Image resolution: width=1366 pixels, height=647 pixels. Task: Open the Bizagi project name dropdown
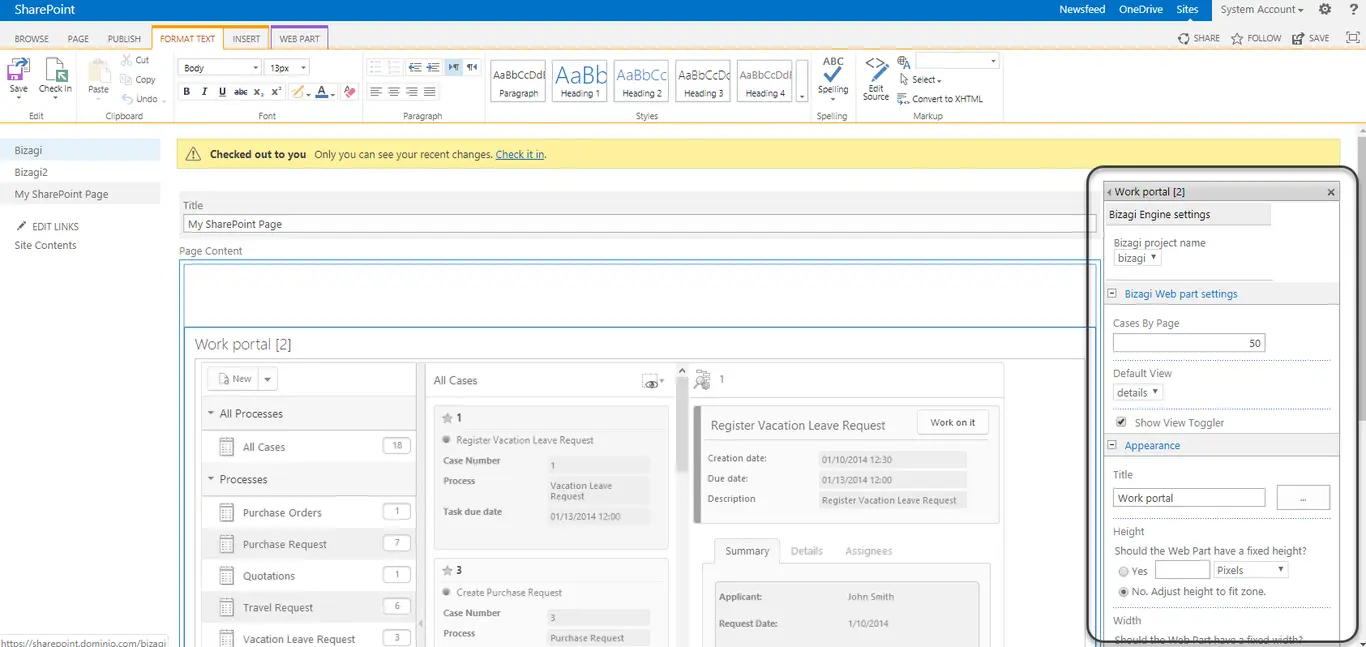[1137, 258]
